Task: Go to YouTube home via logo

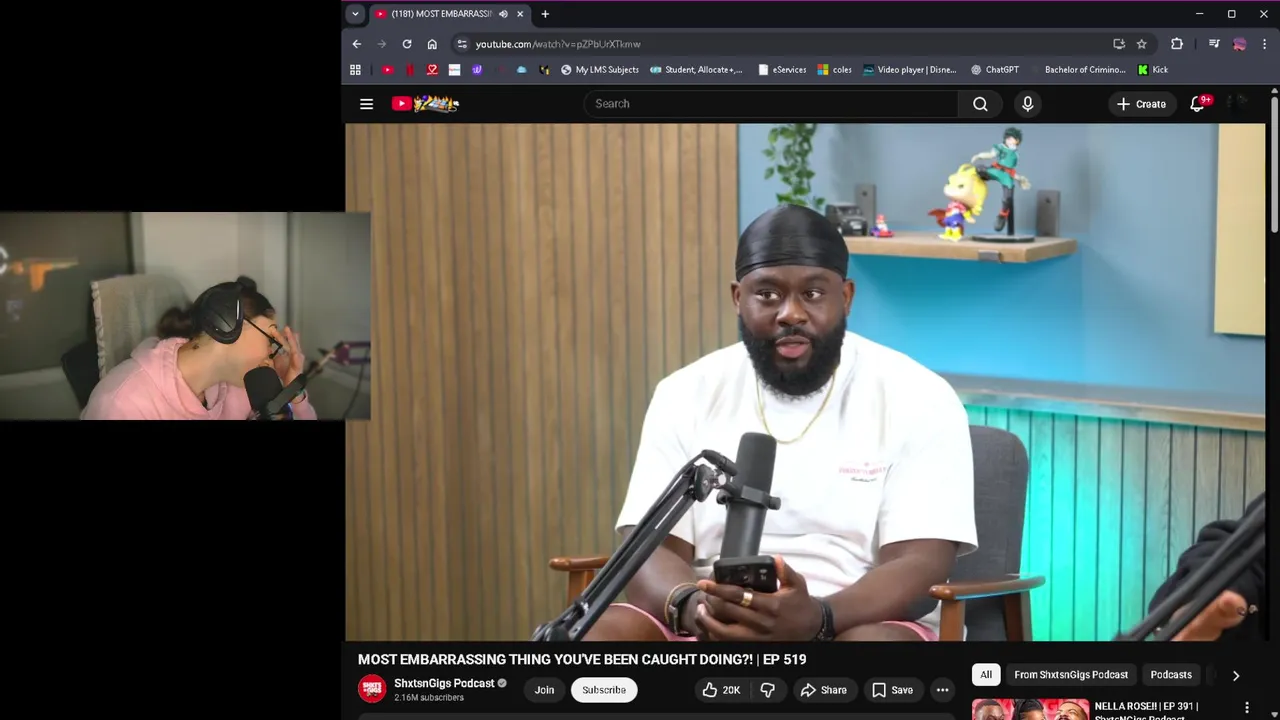Action: pos(425,103)
